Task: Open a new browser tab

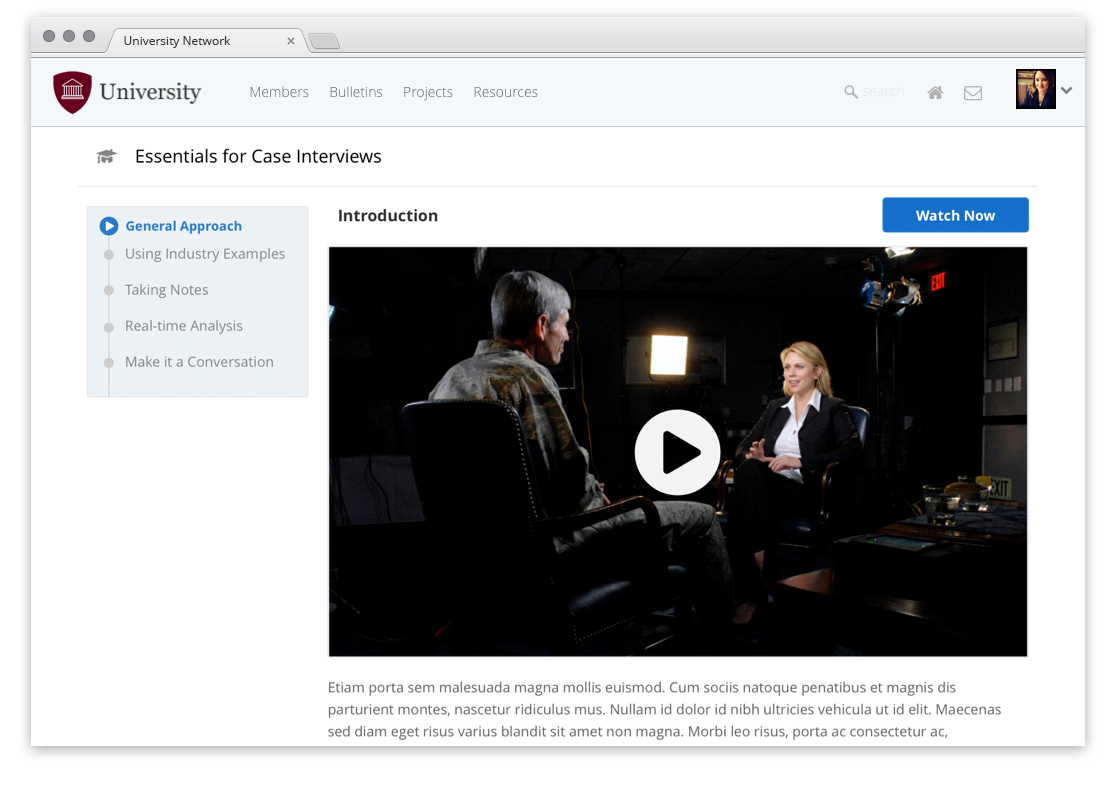Action: pos(324,41)
